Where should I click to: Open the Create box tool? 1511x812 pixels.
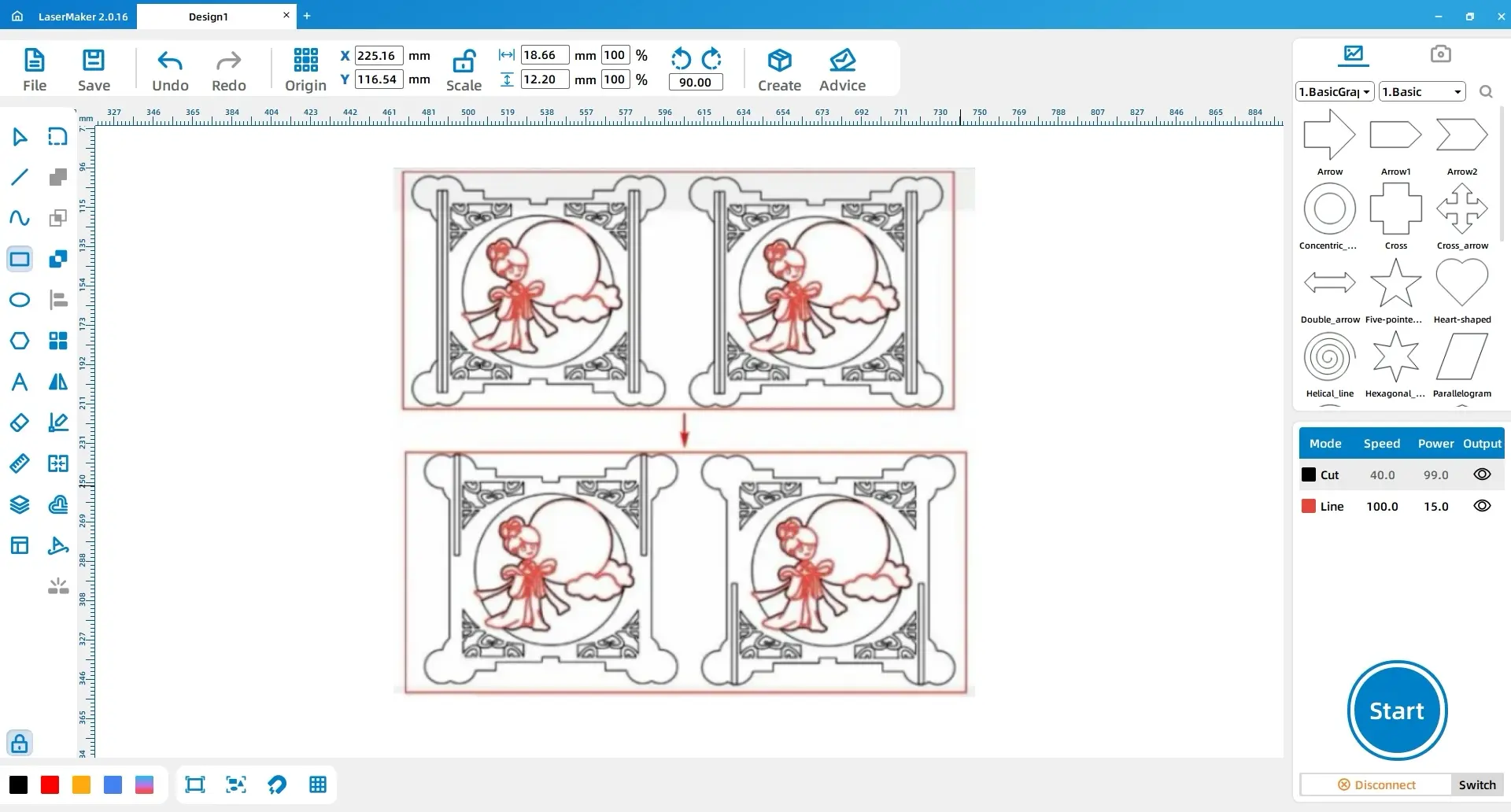point(779,70)
